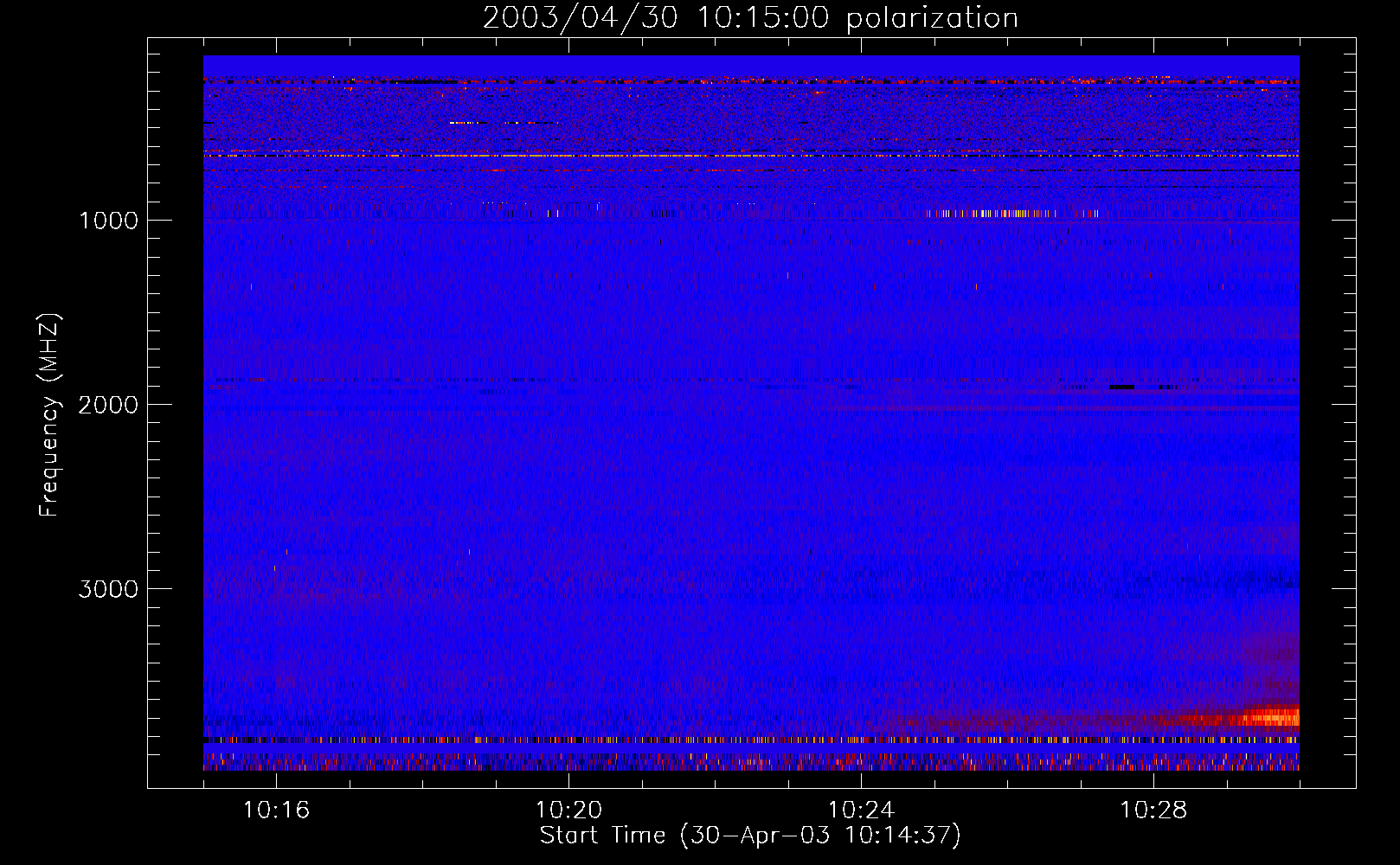Click the 10:24 time tick label

[861, 810]
